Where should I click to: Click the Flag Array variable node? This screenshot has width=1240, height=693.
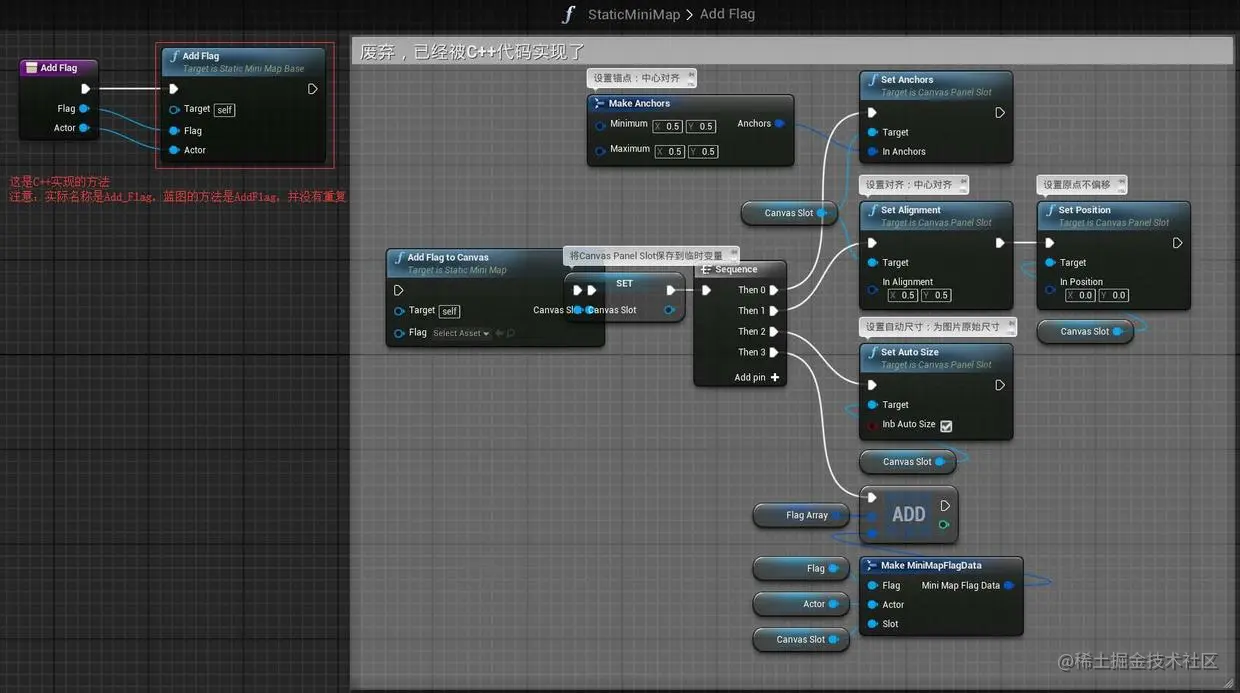[802, 515]
